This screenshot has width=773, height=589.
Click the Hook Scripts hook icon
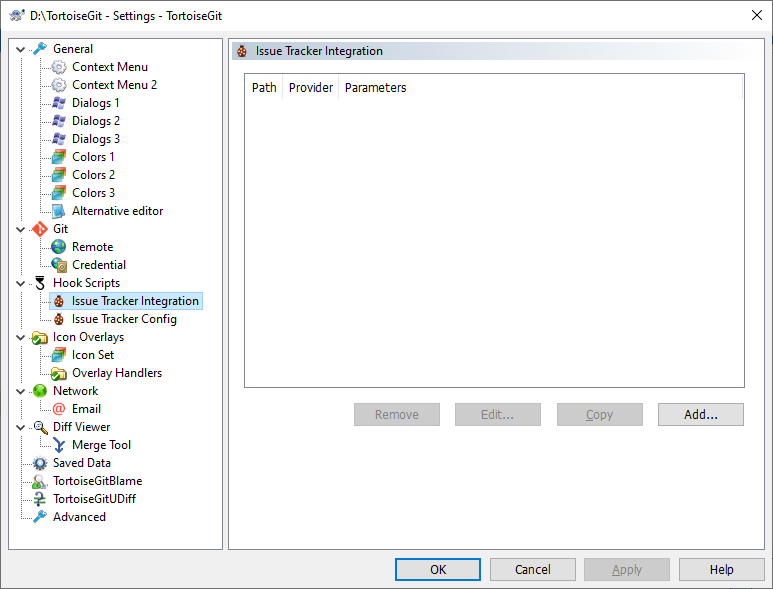pyautogui.click(x=40, y=283)
